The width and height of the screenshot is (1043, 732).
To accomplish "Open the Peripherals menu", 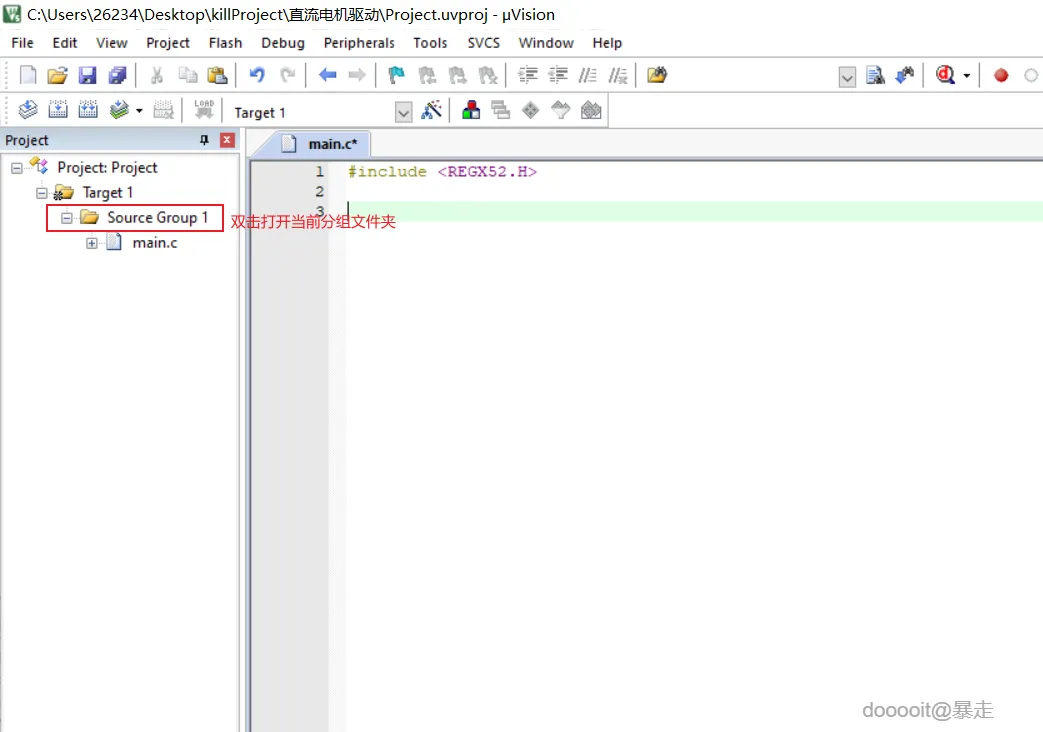I will tap(359, 43).
